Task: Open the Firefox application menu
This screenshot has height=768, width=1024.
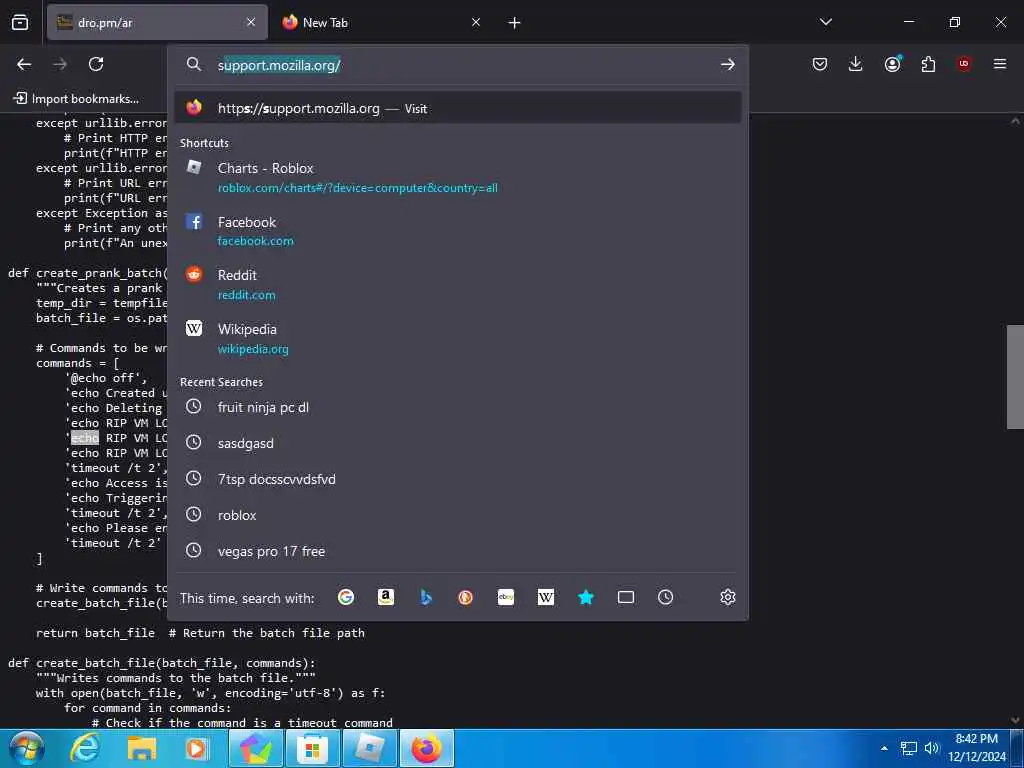Action: point(1000,64)
